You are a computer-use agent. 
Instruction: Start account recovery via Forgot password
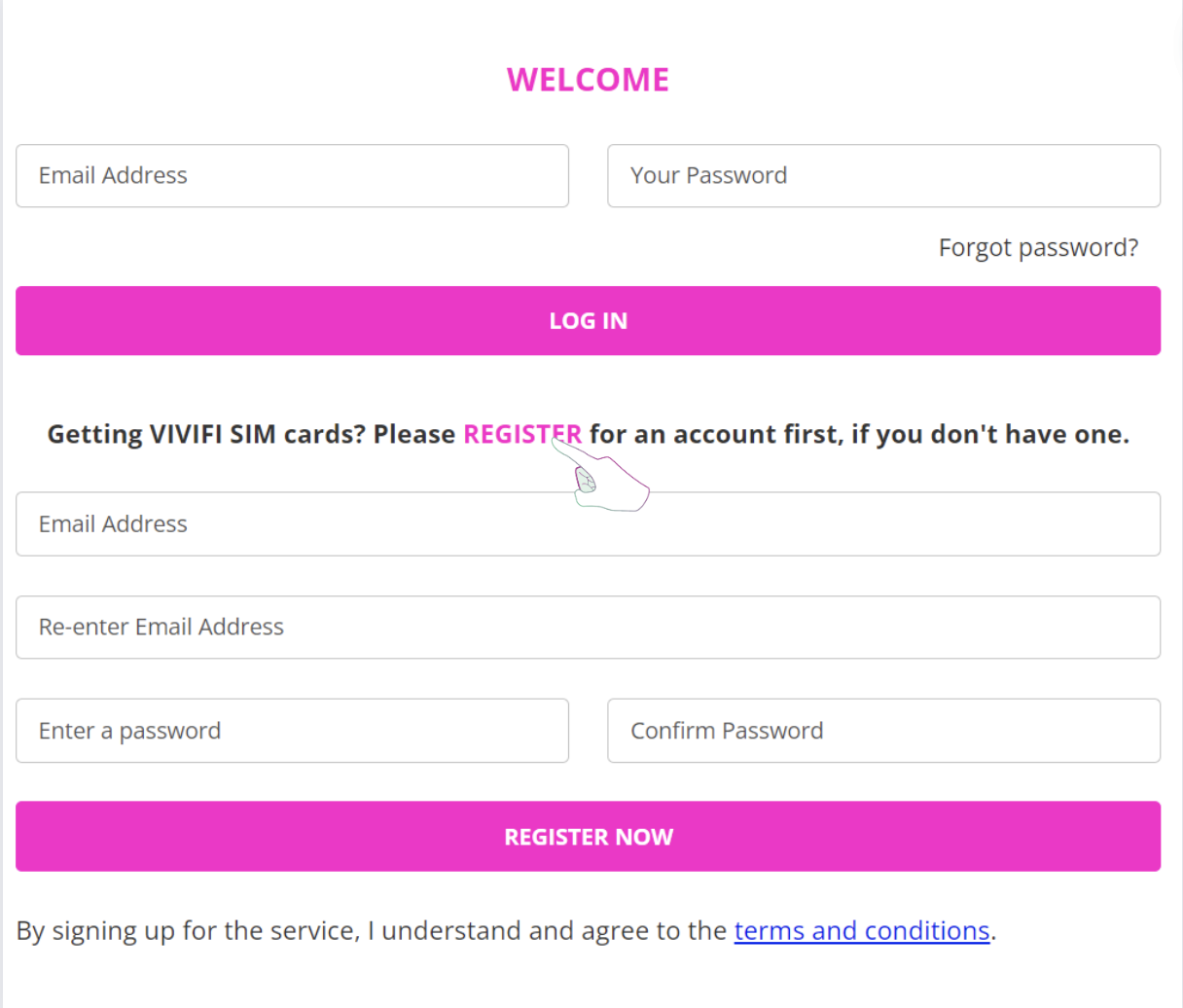tap(1038, 248)
